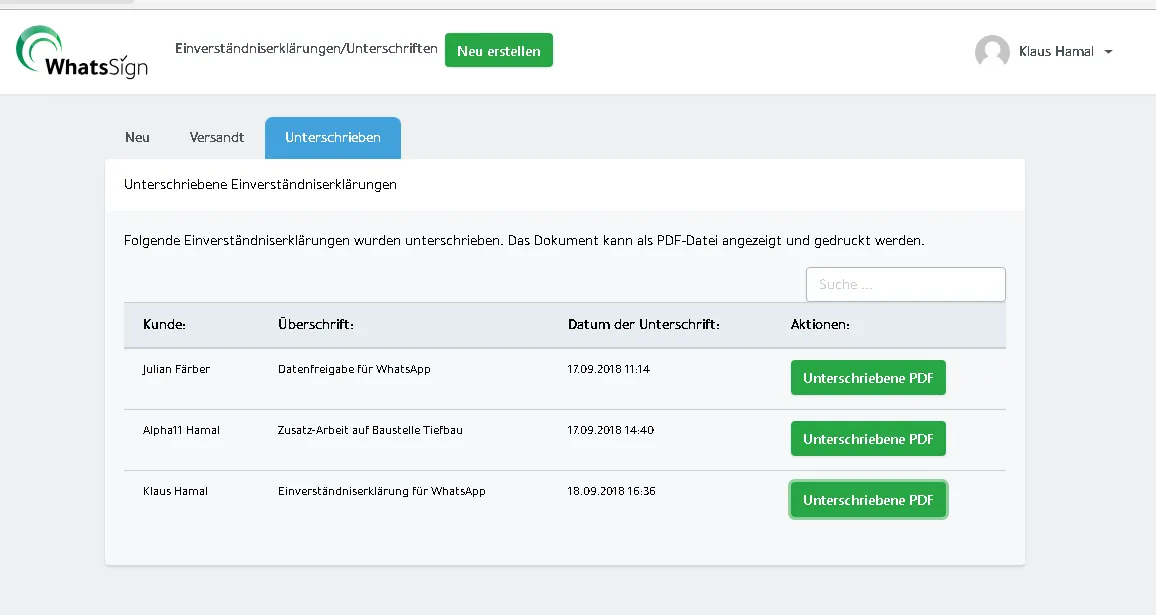Switch to the Neu tab
The height and width of the screenshot is (615, 1156).
(x=137, y=138)
